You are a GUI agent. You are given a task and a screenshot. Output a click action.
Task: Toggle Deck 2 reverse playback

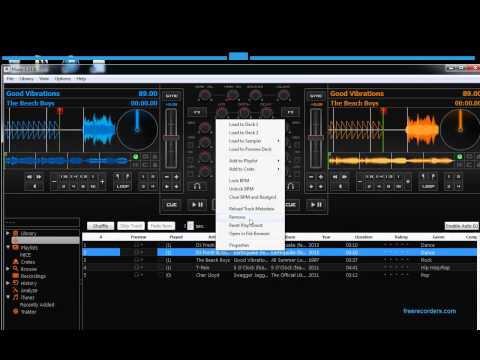coord(340,186)
